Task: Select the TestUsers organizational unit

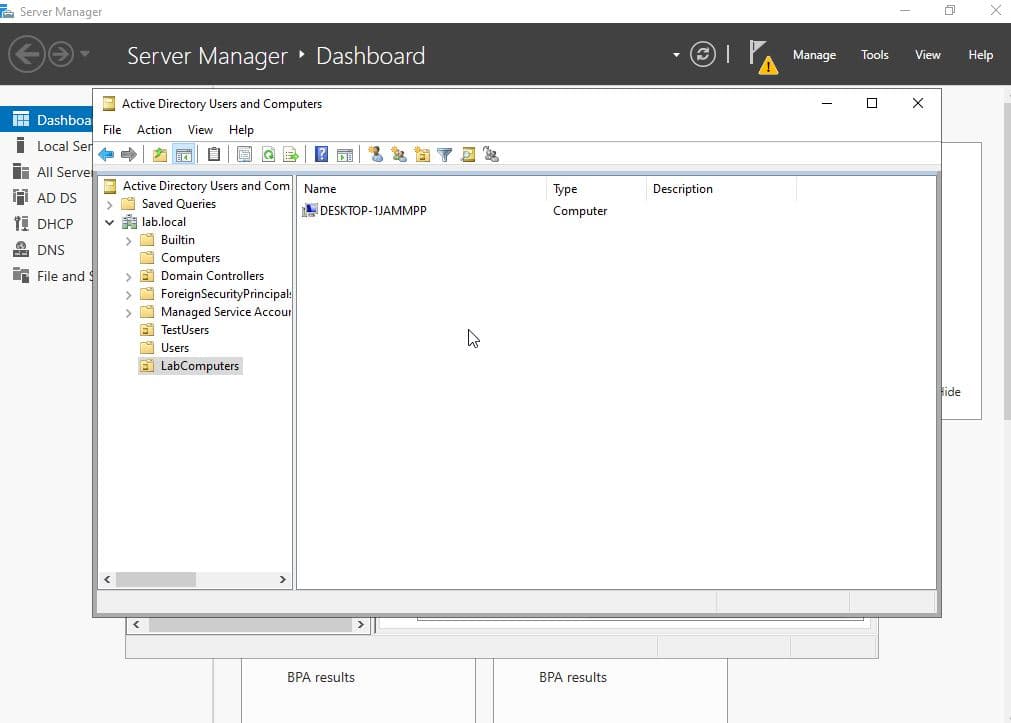Action: click(x=184, y=330)
